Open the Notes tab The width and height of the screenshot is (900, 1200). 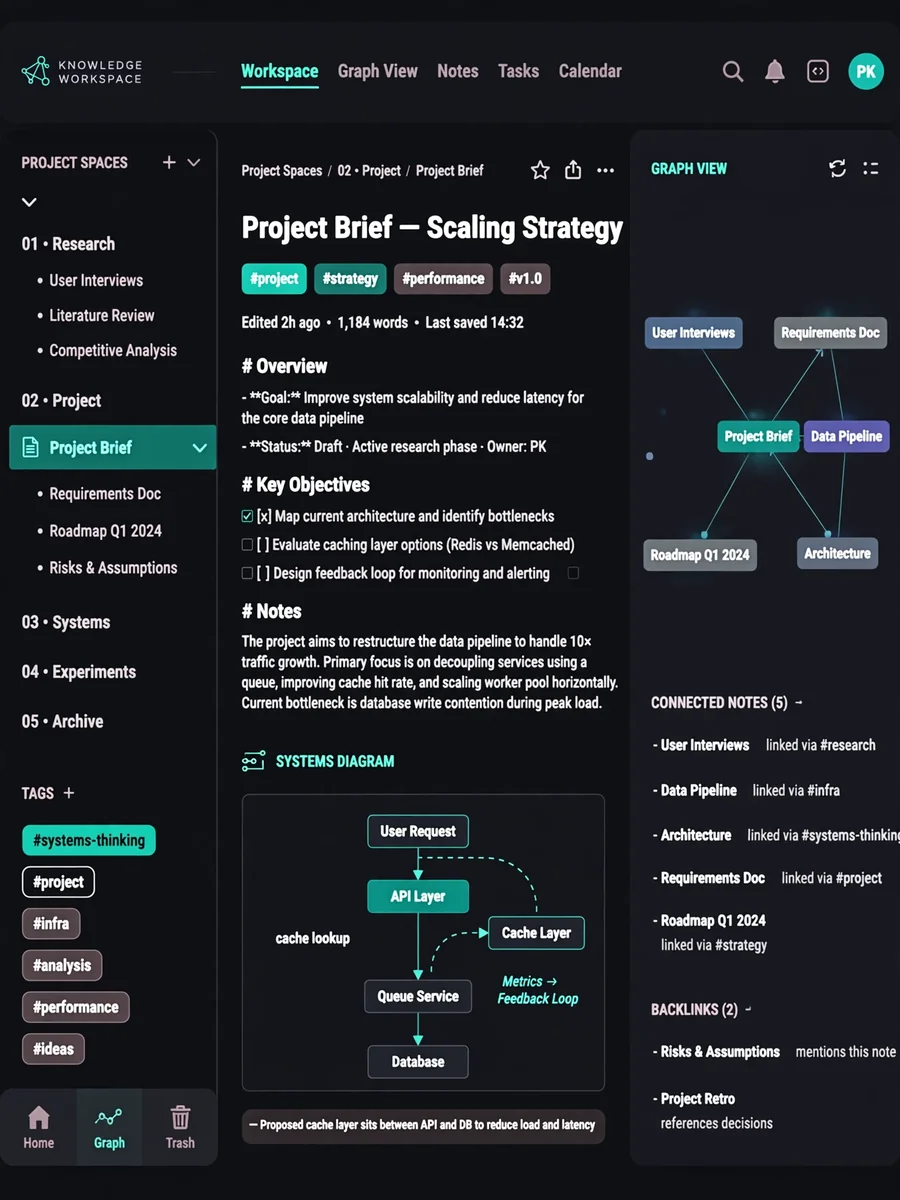click(x=458, y=71)
